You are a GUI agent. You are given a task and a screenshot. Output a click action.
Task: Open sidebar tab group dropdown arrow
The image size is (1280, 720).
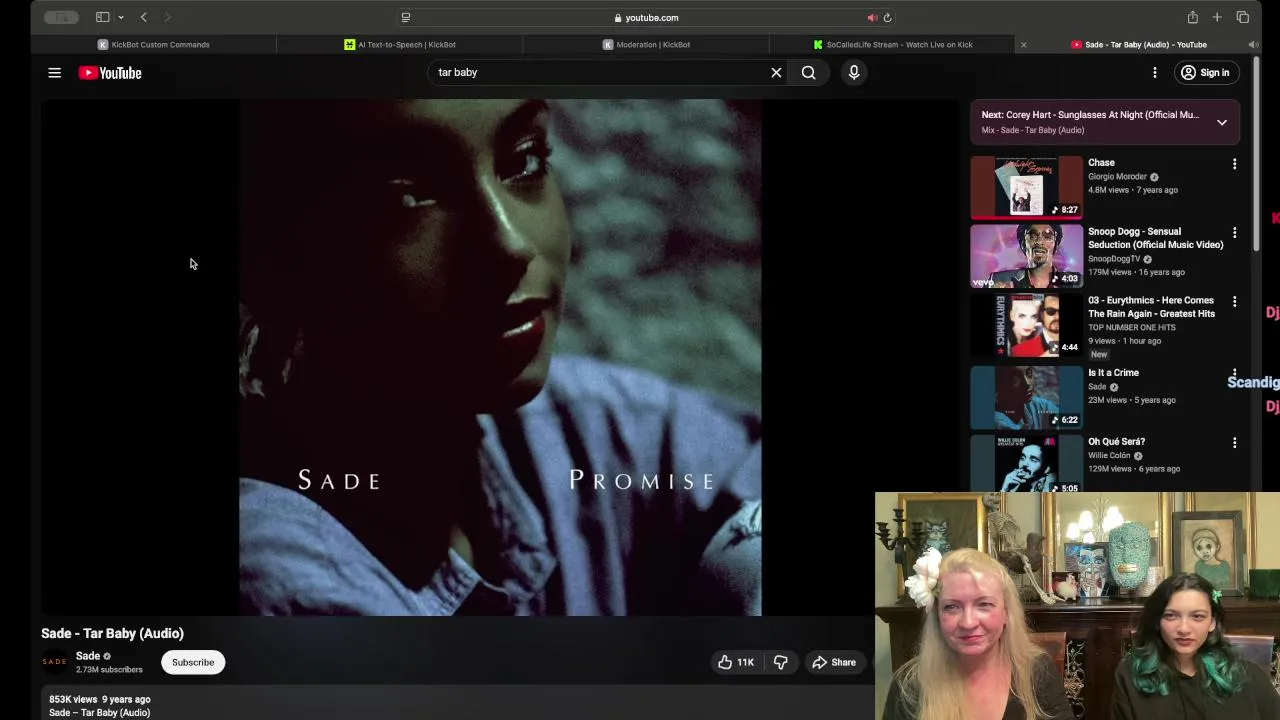tap(121, 17)
